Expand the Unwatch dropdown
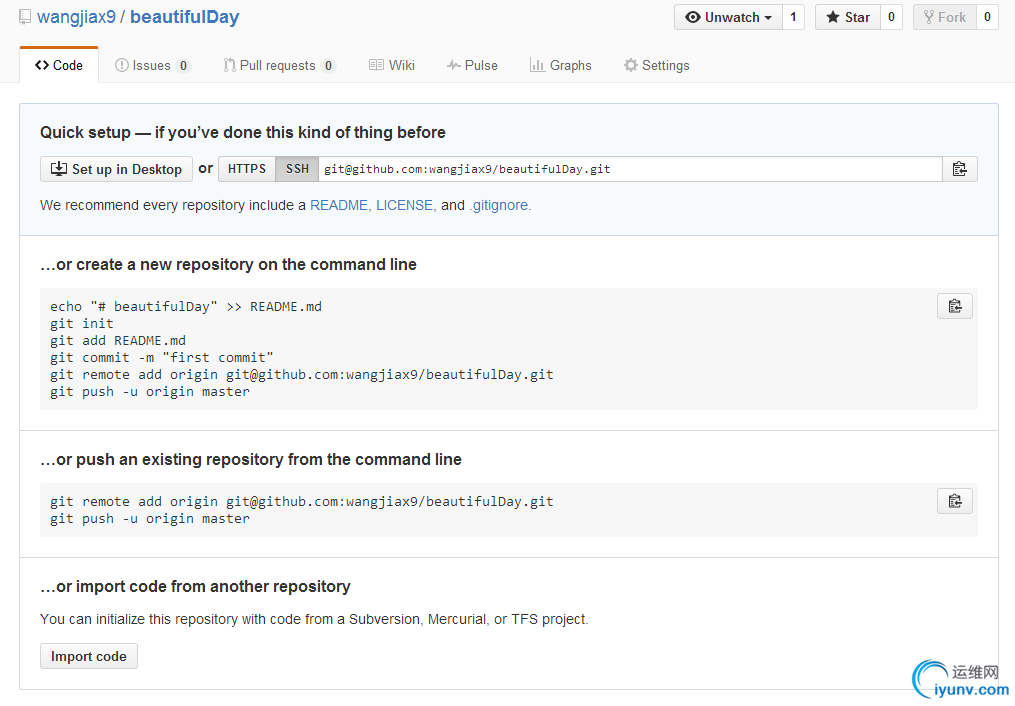The image size is (1015, 706). (728, 17)
